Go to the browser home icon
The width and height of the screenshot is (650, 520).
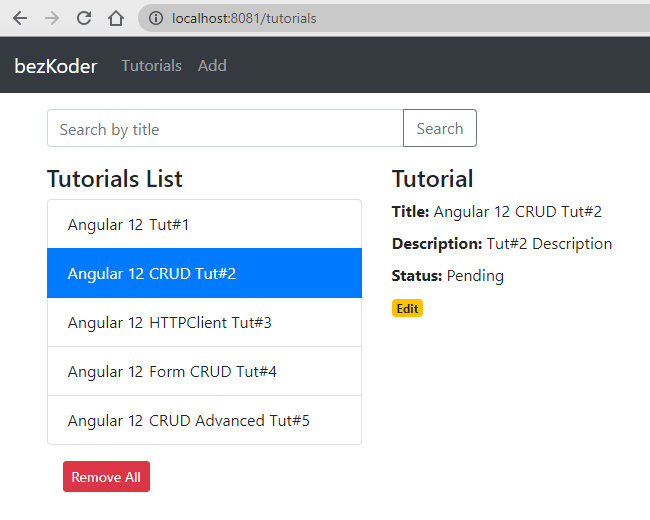(116, 18)
